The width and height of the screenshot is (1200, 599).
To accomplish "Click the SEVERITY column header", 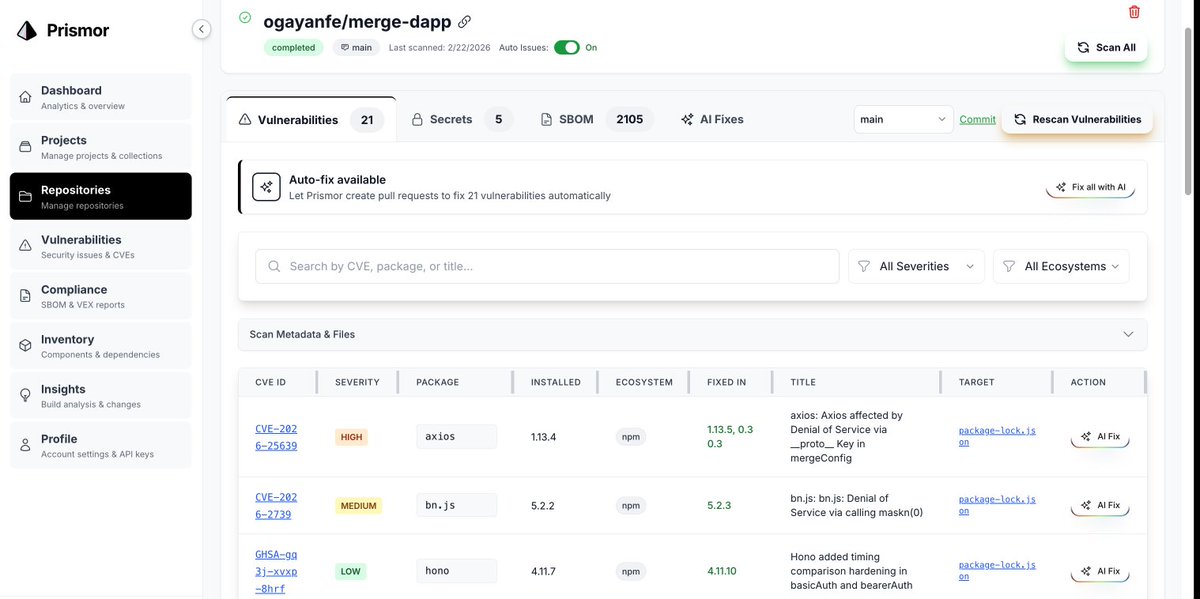I will pyautogui.click(x=357, y=382).
